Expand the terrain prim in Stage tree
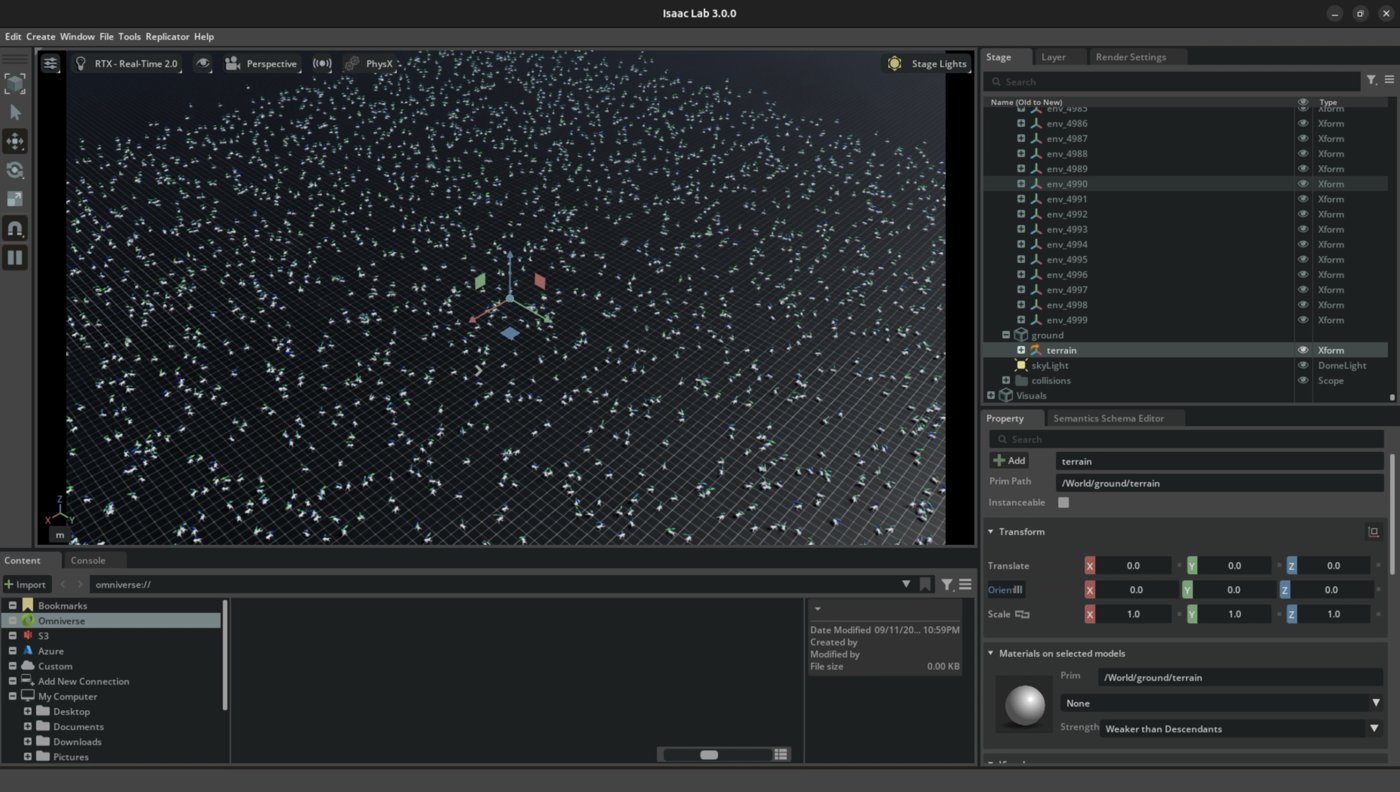 tap(1021, 350)
